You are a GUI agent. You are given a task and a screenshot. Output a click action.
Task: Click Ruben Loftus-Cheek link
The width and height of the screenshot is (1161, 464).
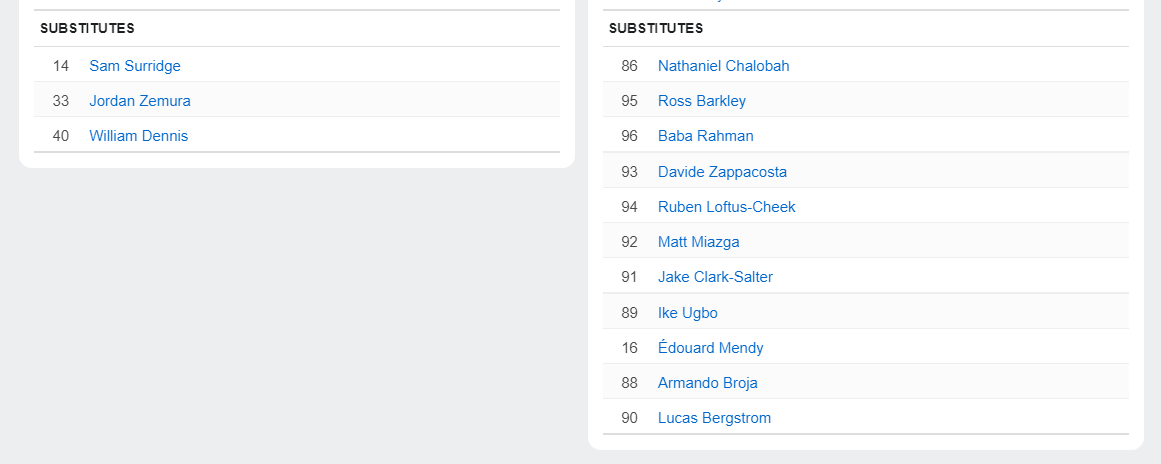tap(727, 207)
